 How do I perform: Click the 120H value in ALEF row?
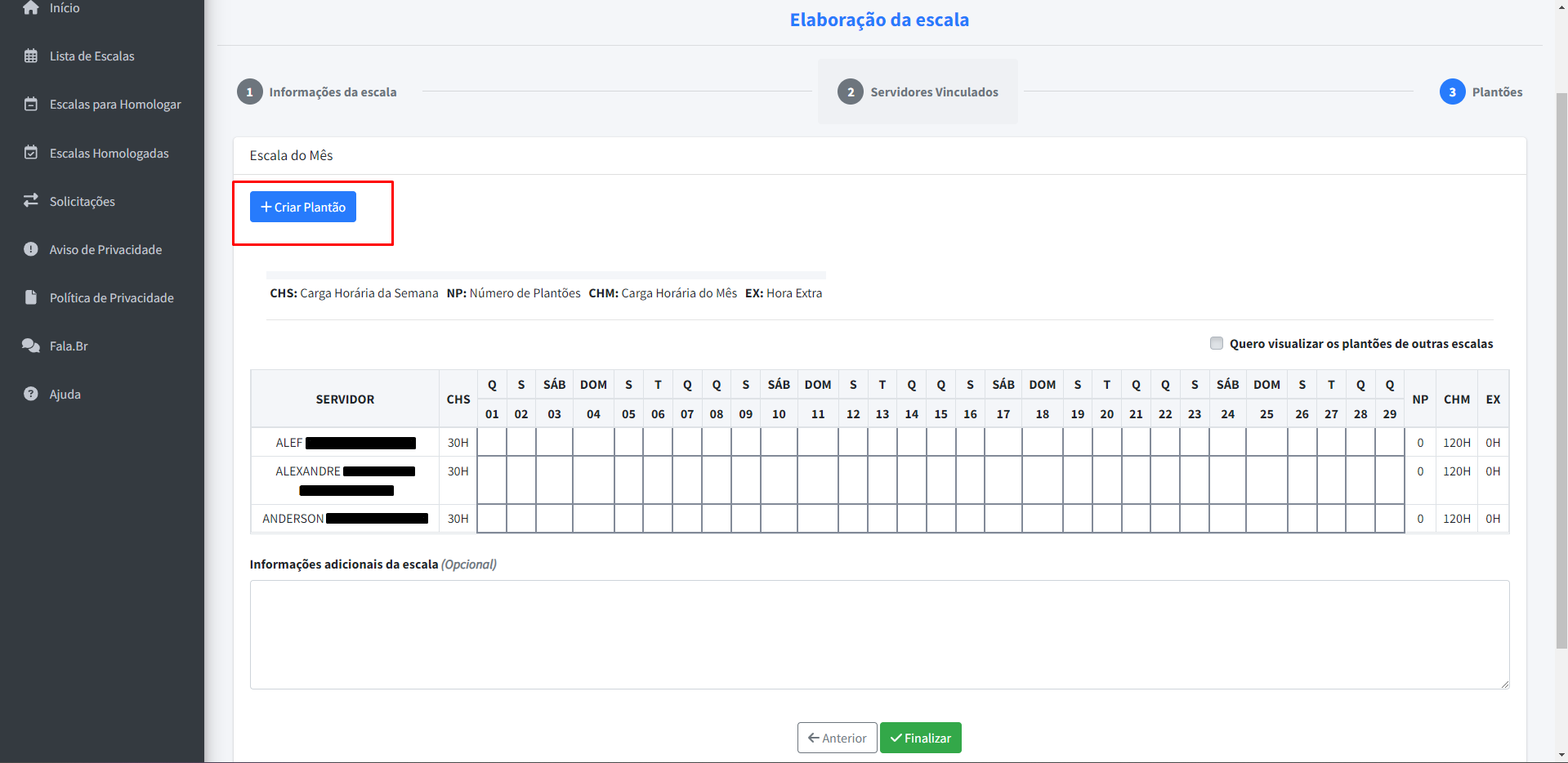click(1457, 443)
